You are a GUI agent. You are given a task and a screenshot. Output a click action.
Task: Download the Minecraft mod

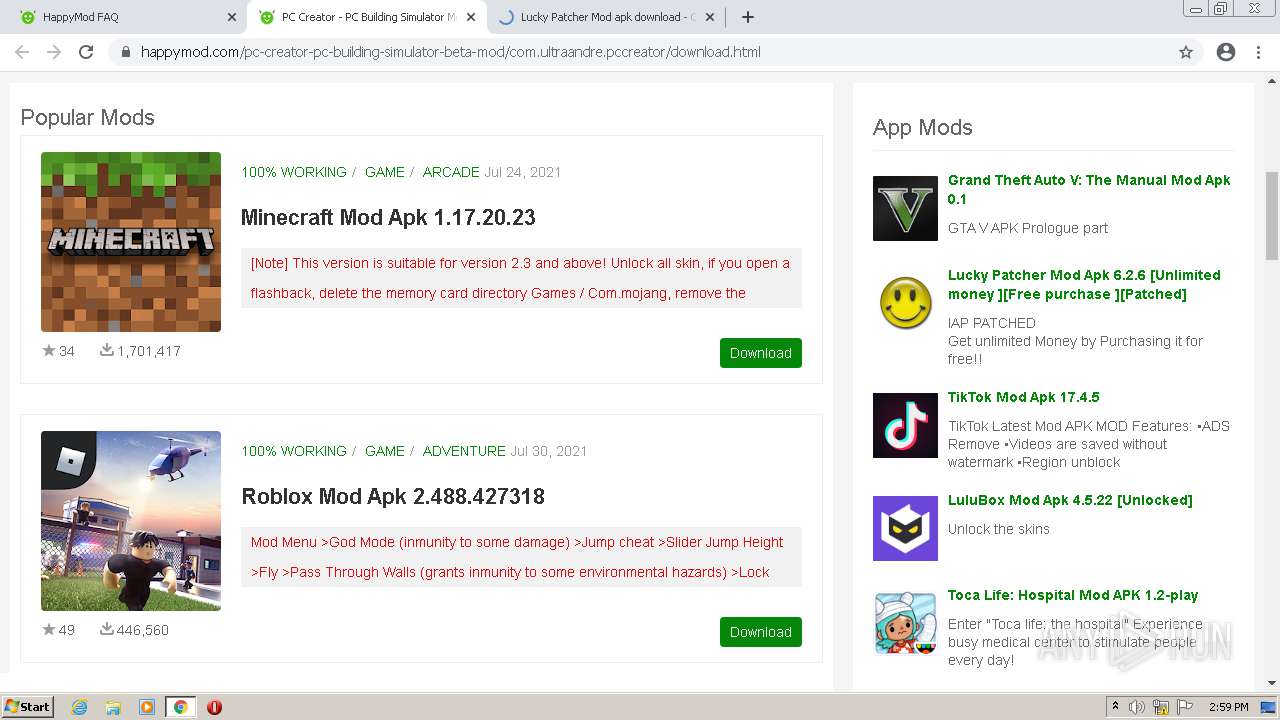click(x=761, y=353)
